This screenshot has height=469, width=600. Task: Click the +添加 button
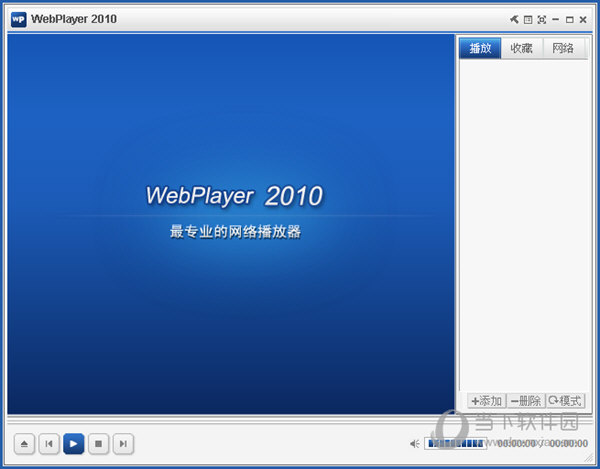click(x=487, y=401)
